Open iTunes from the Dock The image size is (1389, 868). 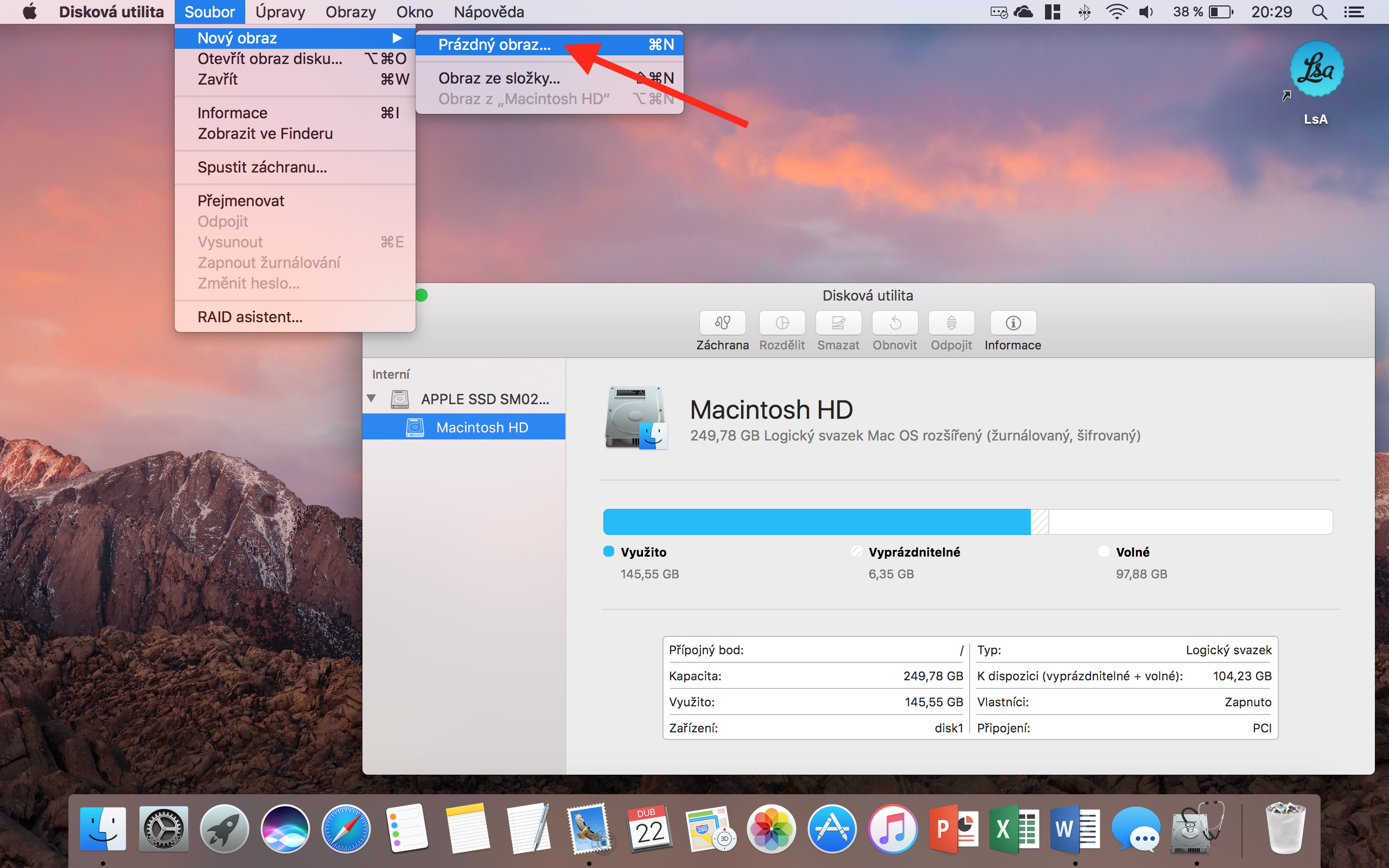pos(893,829)
